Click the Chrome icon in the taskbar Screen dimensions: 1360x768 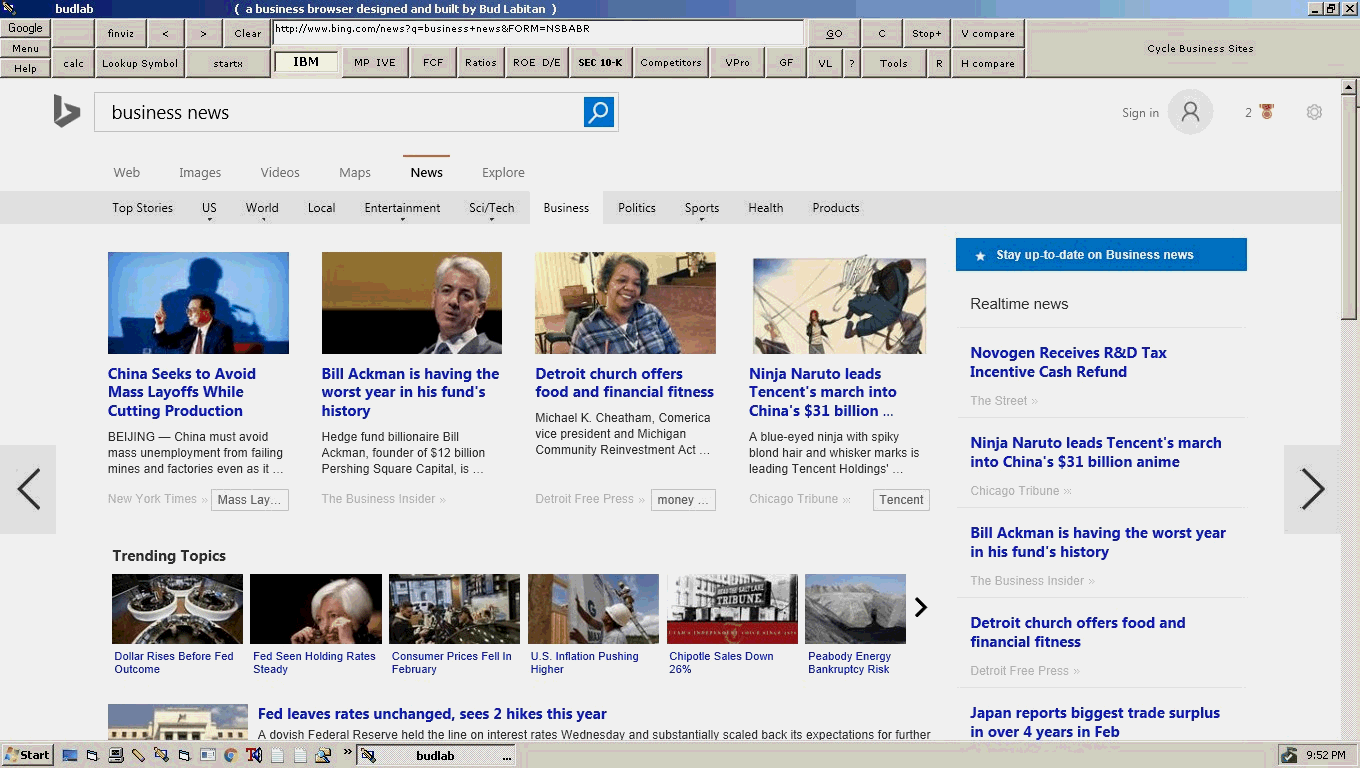[230, 755]
